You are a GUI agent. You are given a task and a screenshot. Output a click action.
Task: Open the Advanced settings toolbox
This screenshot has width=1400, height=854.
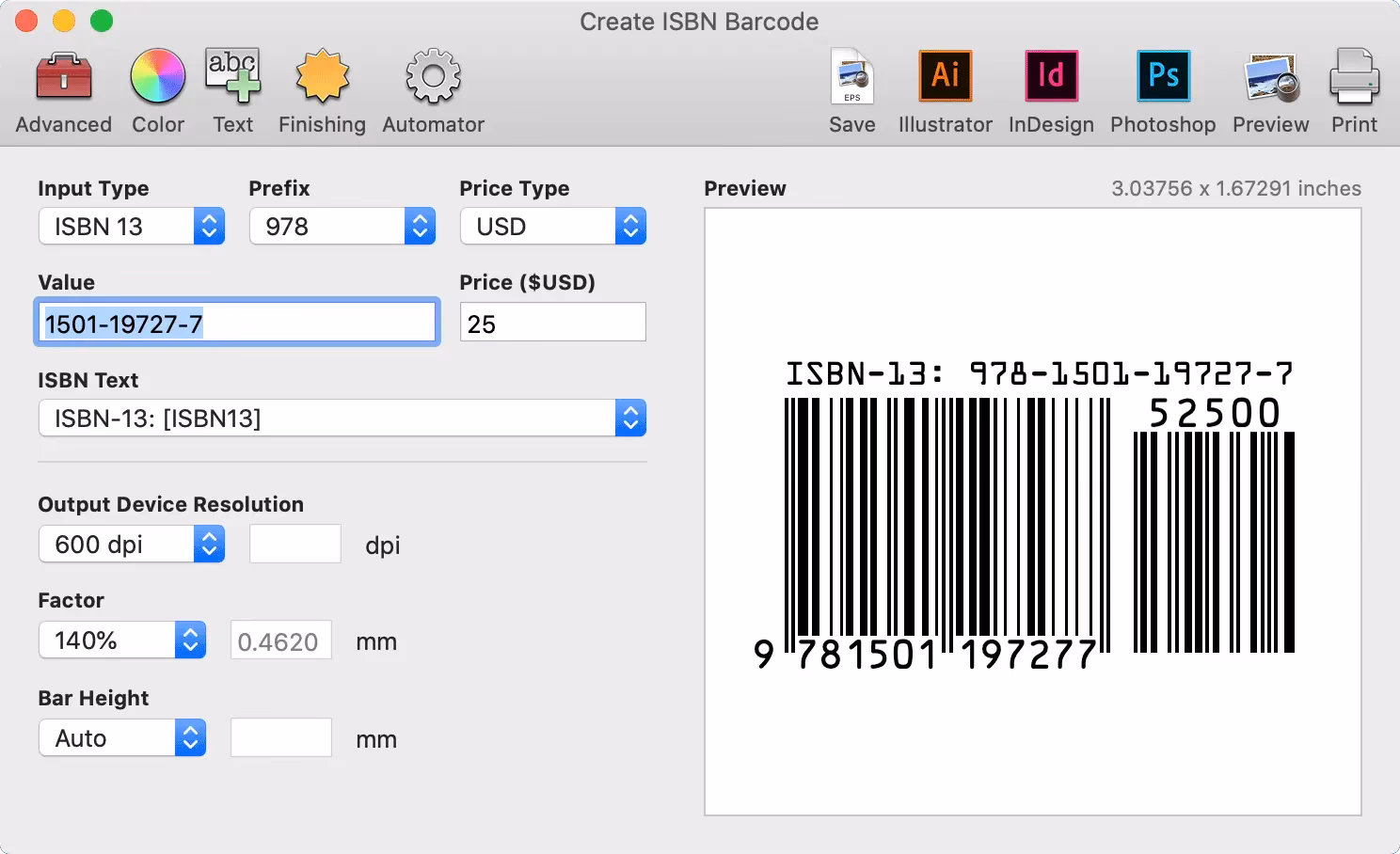click(62, 89)
